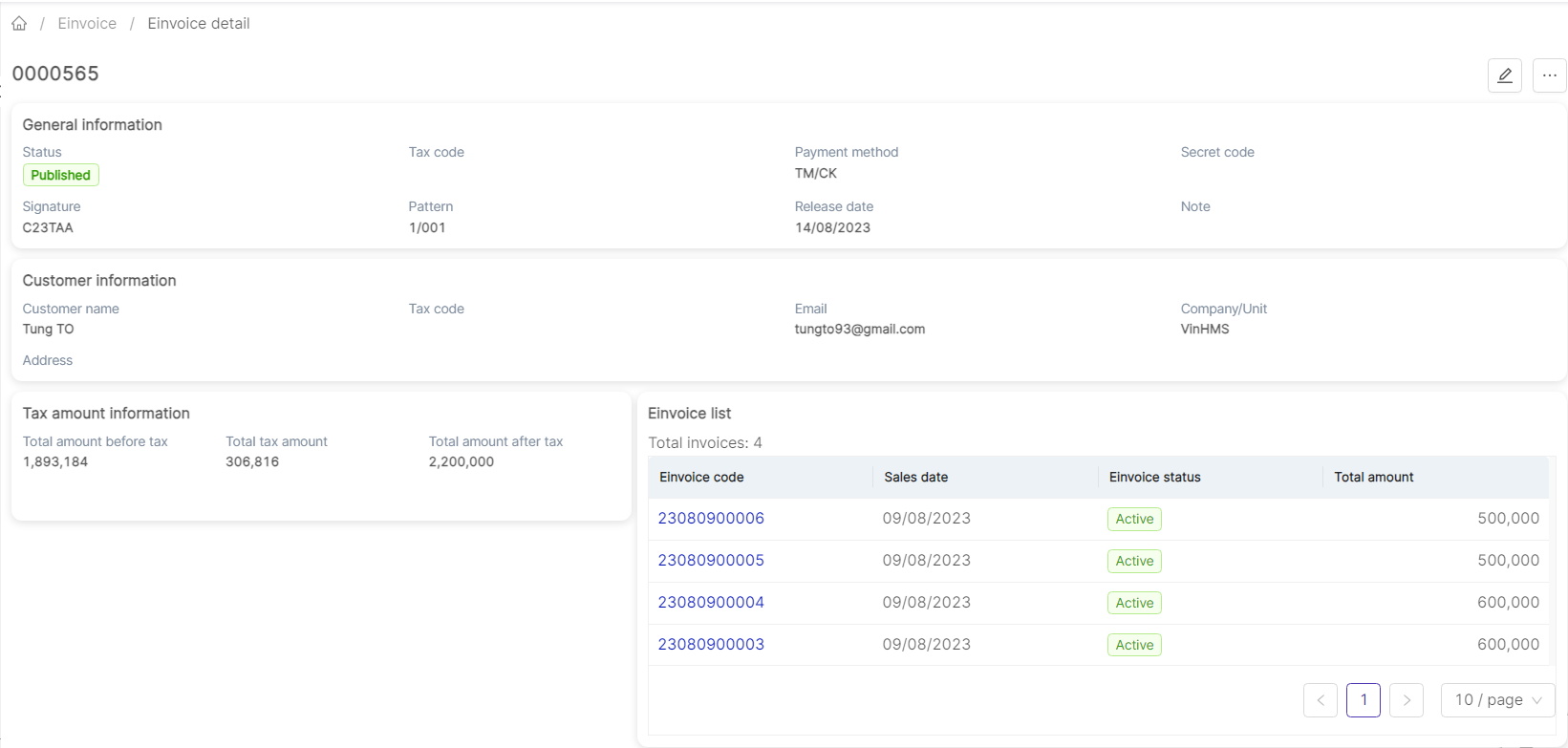
Task: Open einvoice code 23080900005
Action: (x=711, y=561)
